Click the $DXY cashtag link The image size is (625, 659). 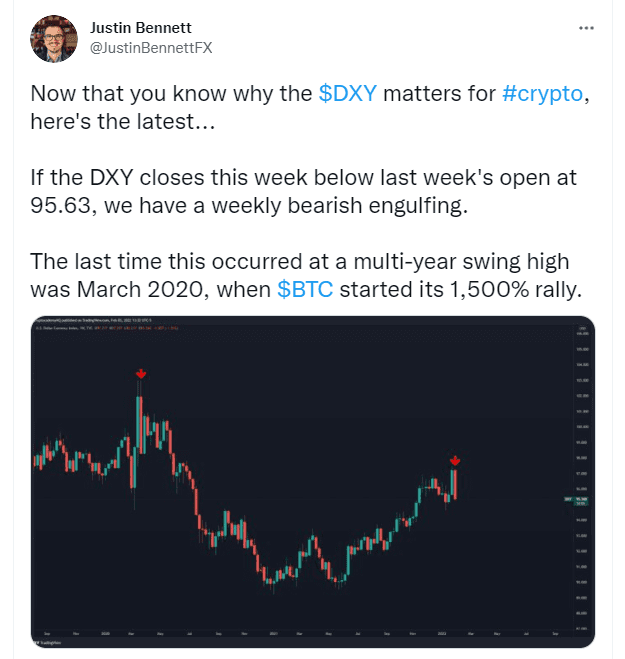[347, 94]
